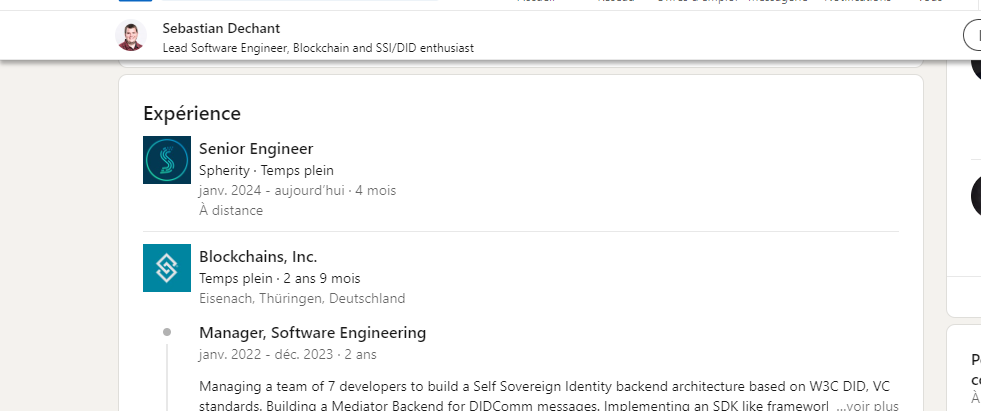981x411 pixels.
Task: Click the Lead Software Engineer headline text
Action: [x=318, y=48]
